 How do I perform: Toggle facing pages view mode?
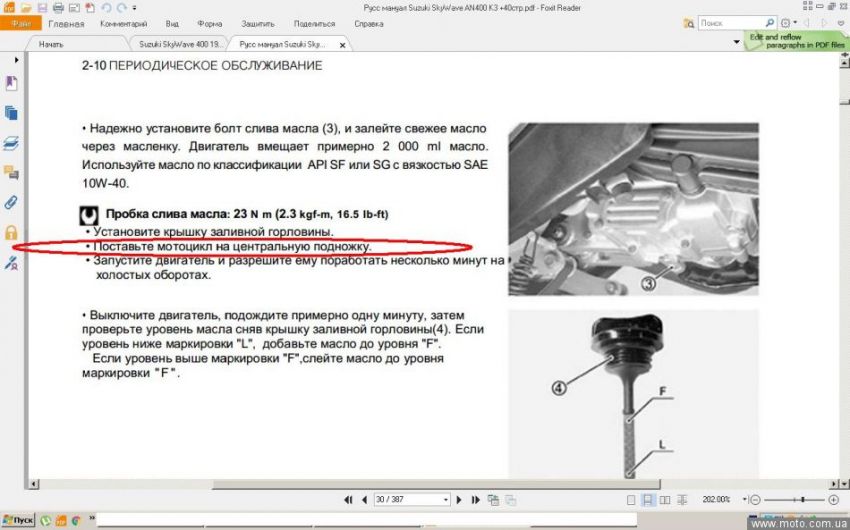coord(664,499)
